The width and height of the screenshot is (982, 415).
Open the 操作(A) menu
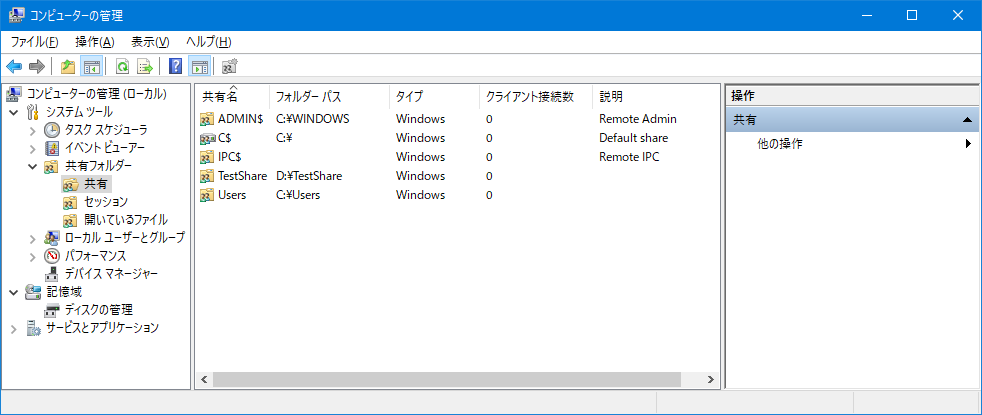[x=94, y=42]
